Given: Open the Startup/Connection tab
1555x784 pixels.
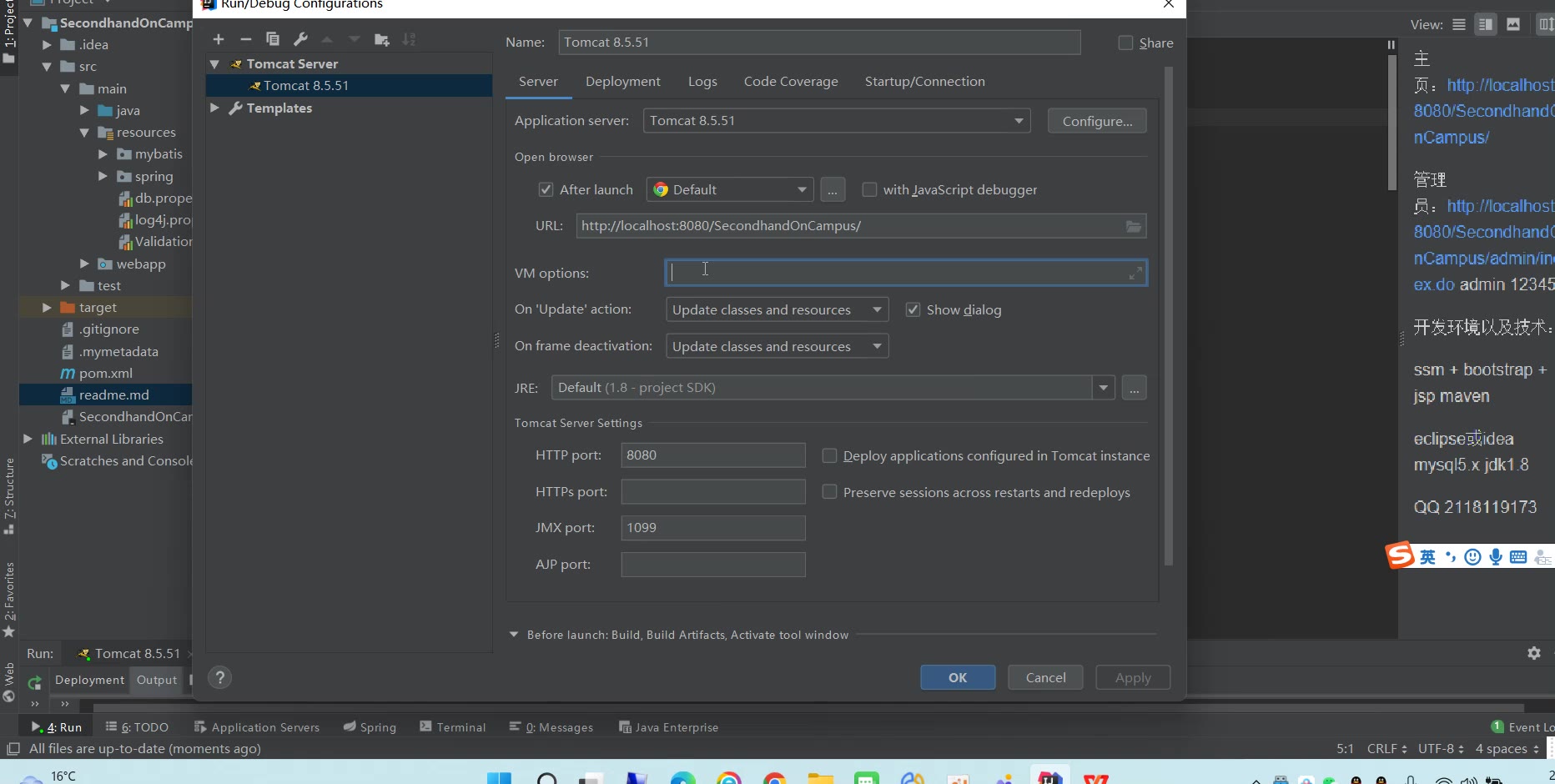Looking at the screenshot, I should point(924,82).
